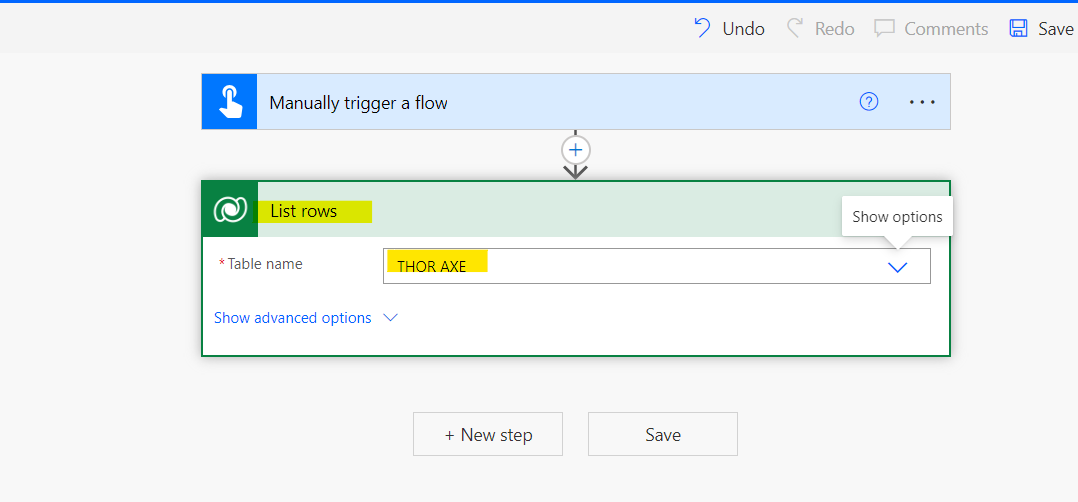Click the Dataverse List rows icon

230,210
